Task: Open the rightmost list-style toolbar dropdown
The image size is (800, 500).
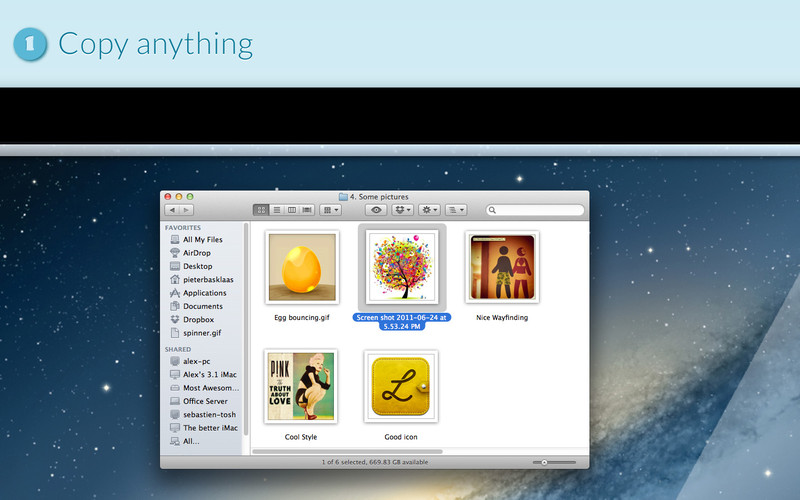Action: [x=456, y=210]
